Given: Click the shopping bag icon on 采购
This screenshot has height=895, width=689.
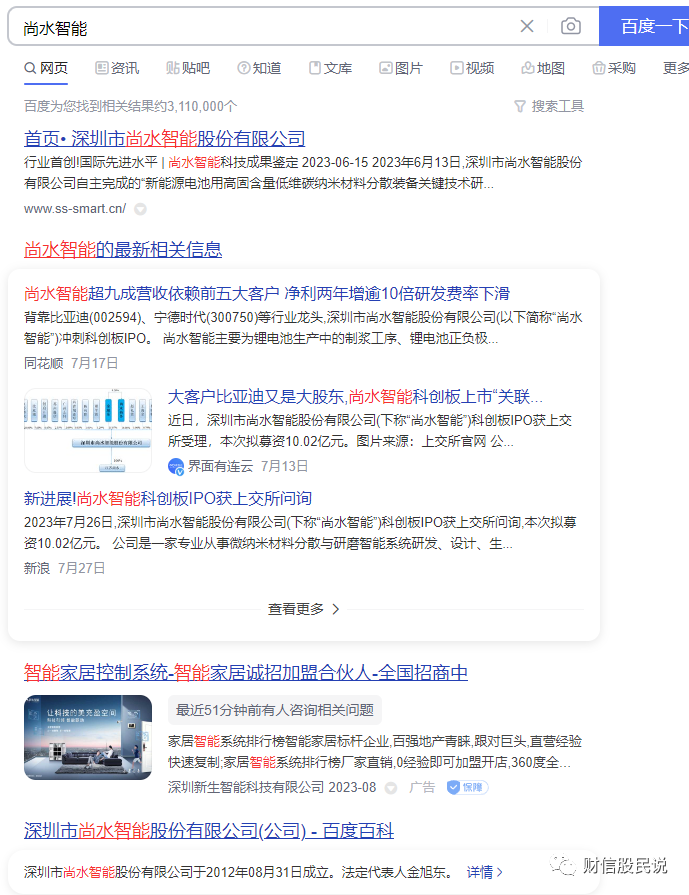Looking at the screenshot, I should (x=598, y=68).
